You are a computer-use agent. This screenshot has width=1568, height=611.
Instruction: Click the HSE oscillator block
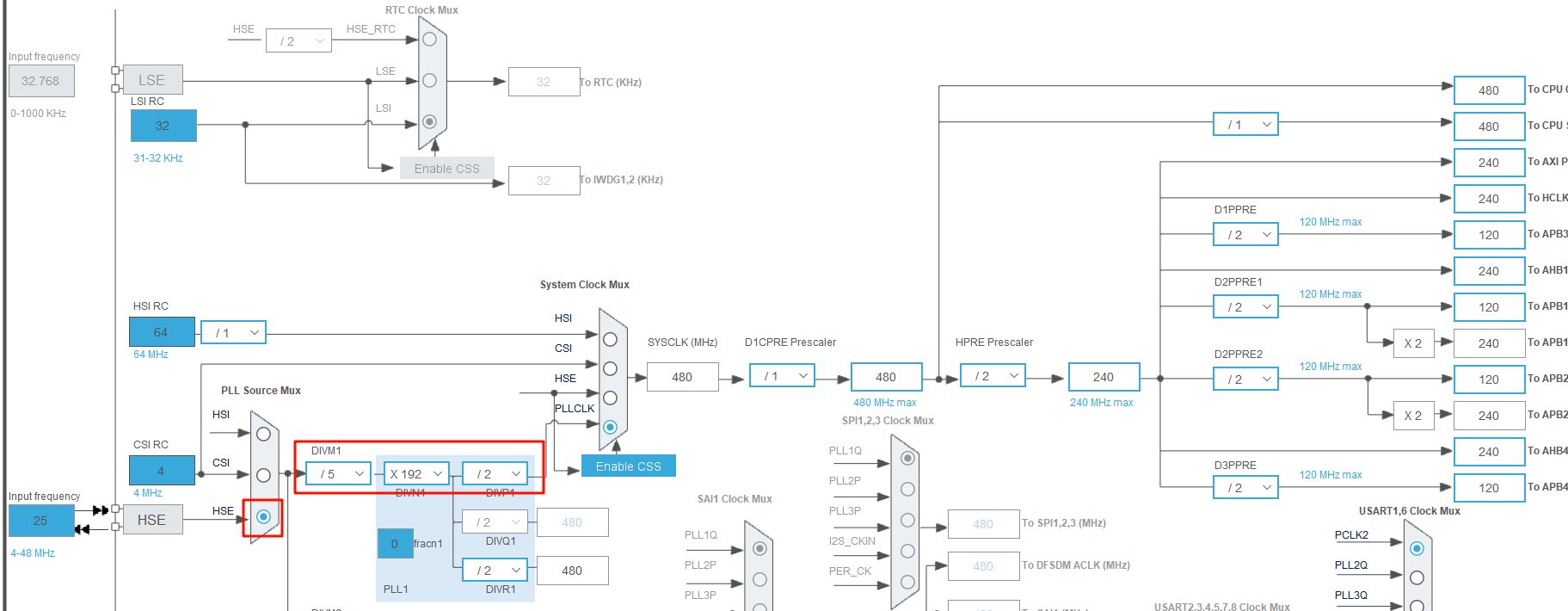pos(152,520)
